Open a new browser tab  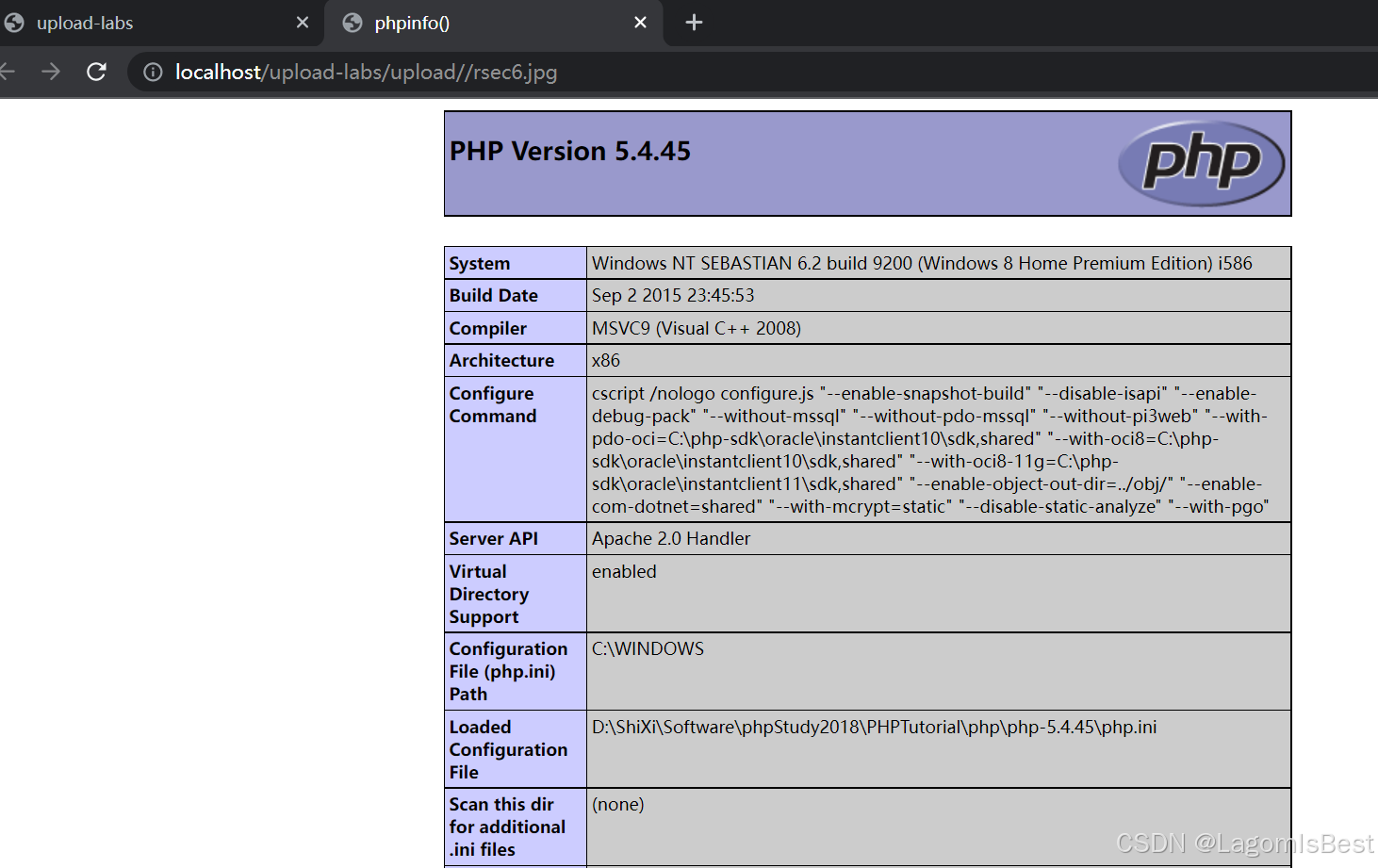(694, 23)
